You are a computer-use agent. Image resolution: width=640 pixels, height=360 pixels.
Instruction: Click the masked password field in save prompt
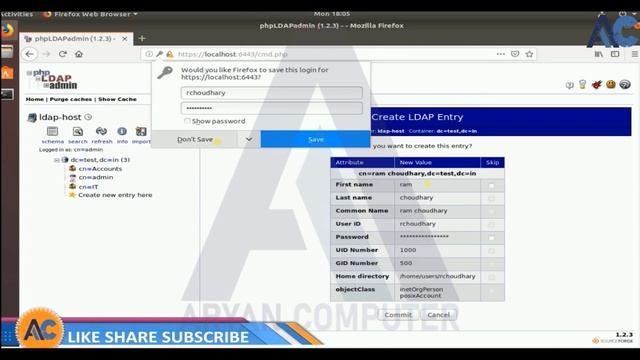(x=271, y=108)
